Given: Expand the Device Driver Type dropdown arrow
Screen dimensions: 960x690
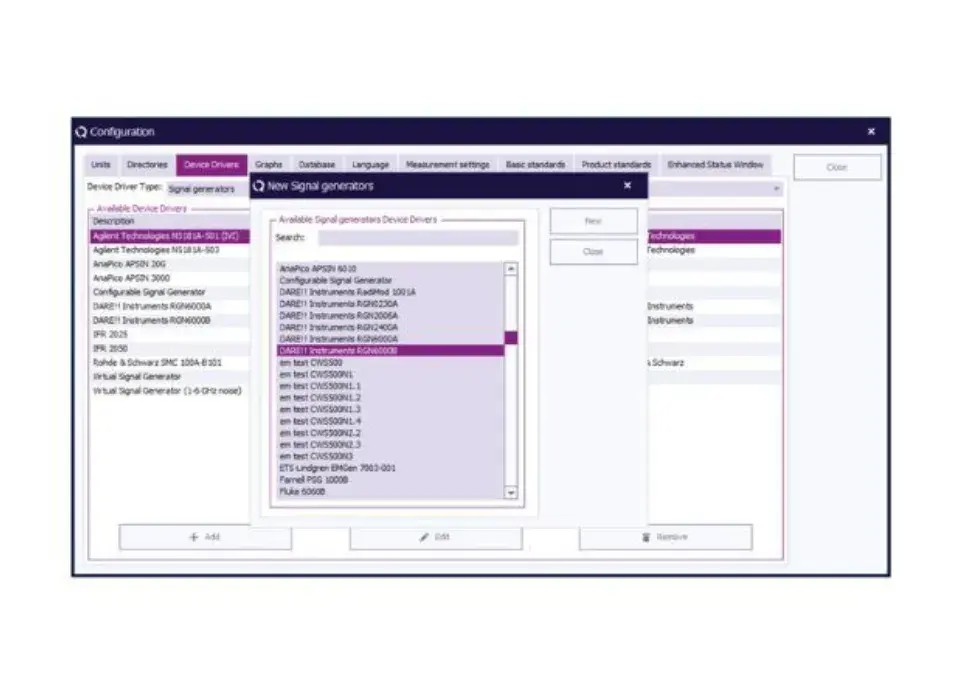Looking at the screenshot, I should [776, 188].
